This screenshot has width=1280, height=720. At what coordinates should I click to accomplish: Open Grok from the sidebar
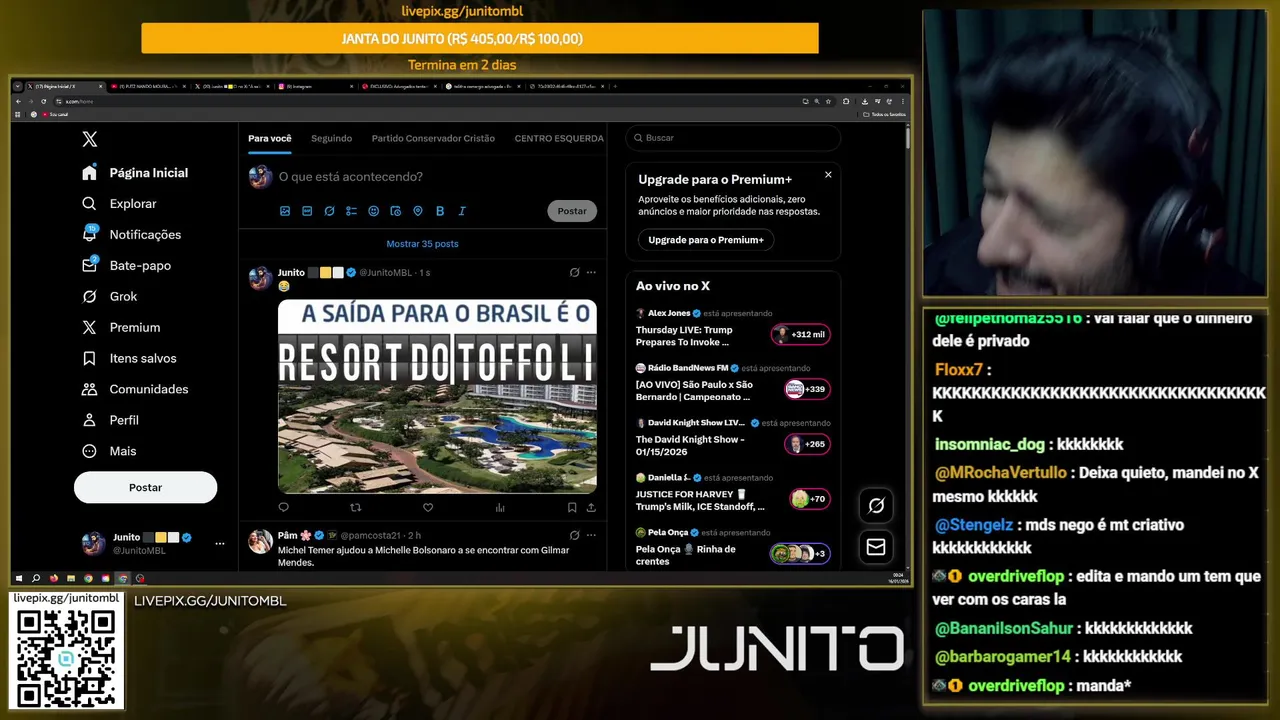pos(109,297)
